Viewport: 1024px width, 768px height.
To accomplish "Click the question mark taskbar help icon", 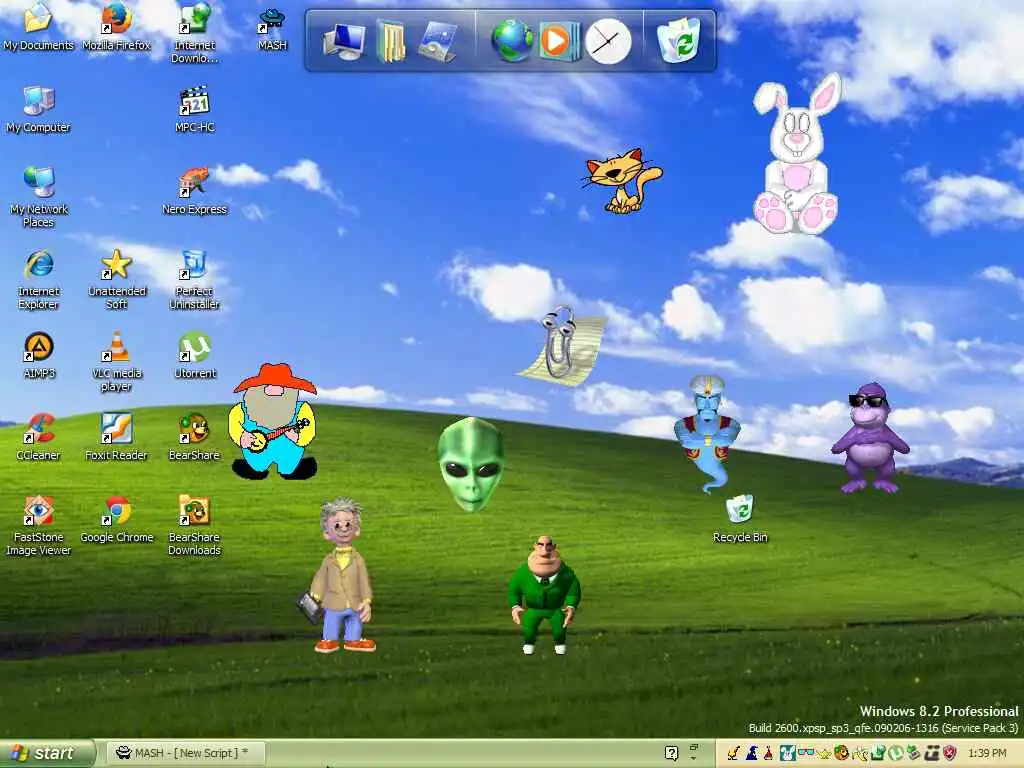I will [671, 753].
